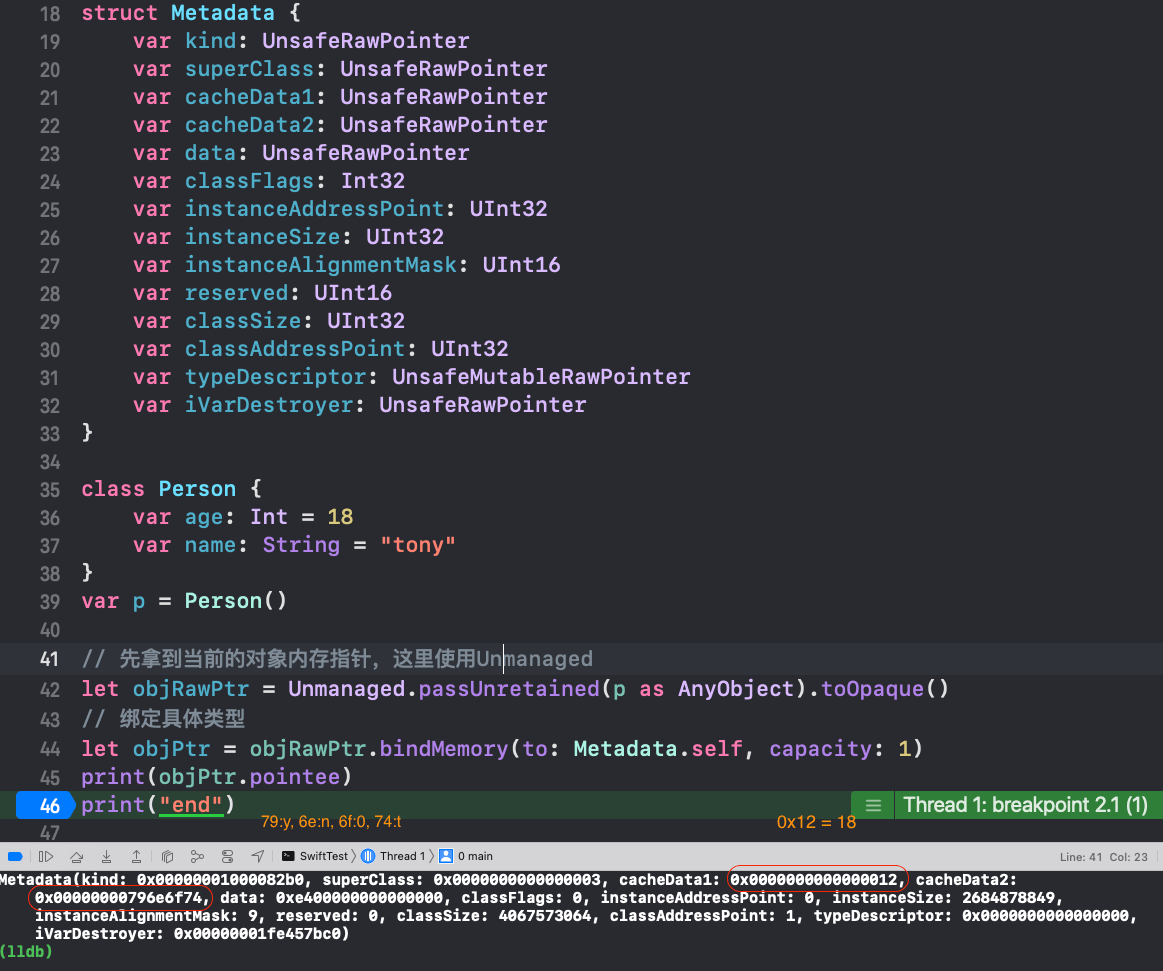Click the Simulate Location arrow icon

pos(257,856)
